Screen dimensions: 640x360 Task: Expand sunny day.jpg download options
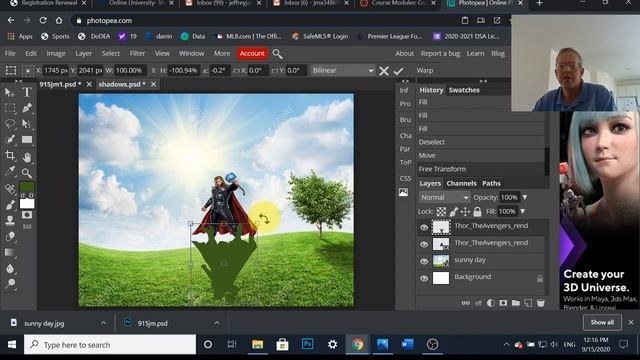[x=103, y=323]
